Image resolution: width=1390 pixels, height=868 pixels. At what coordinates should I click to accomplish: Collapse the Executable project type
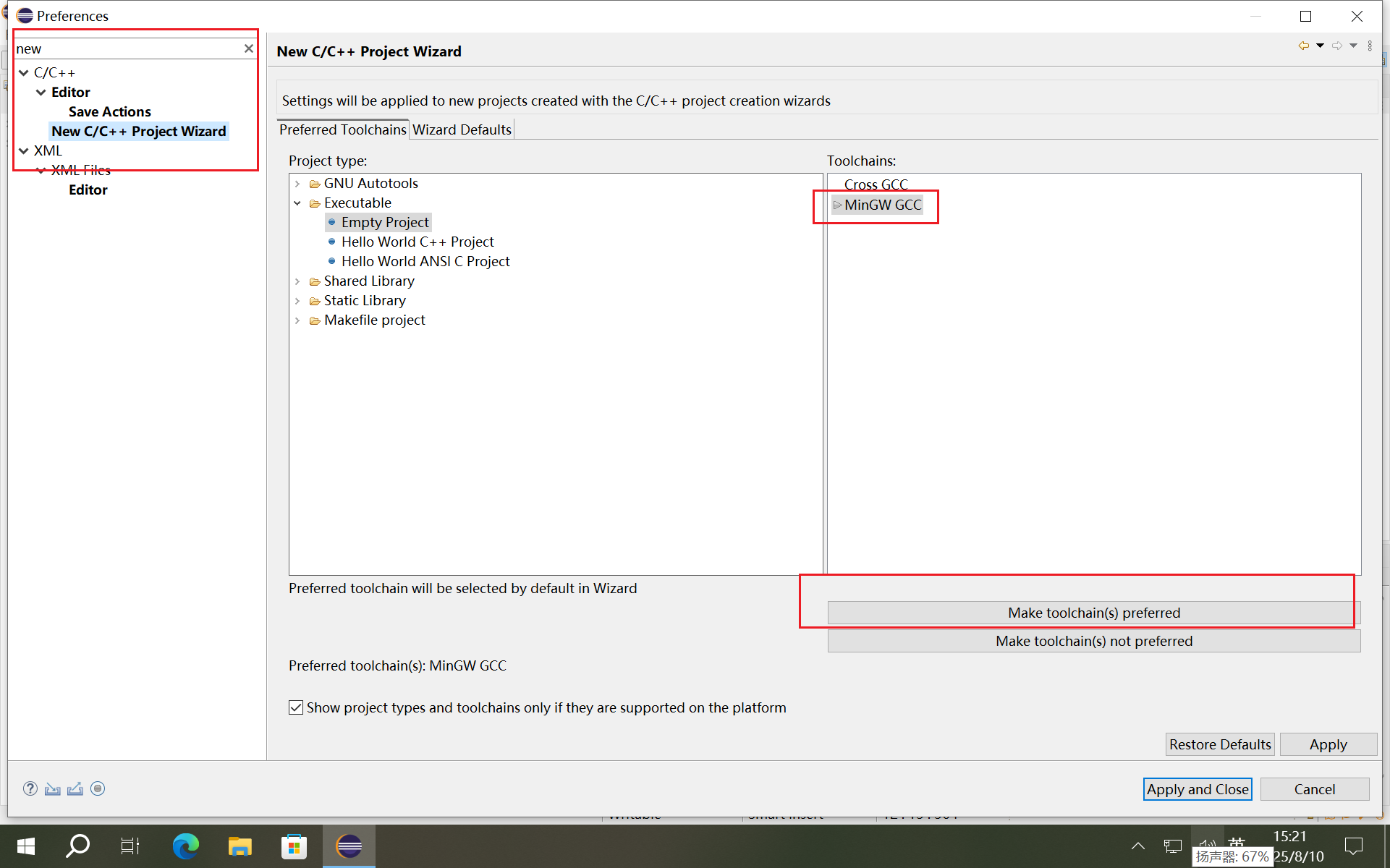click(297, 203)
